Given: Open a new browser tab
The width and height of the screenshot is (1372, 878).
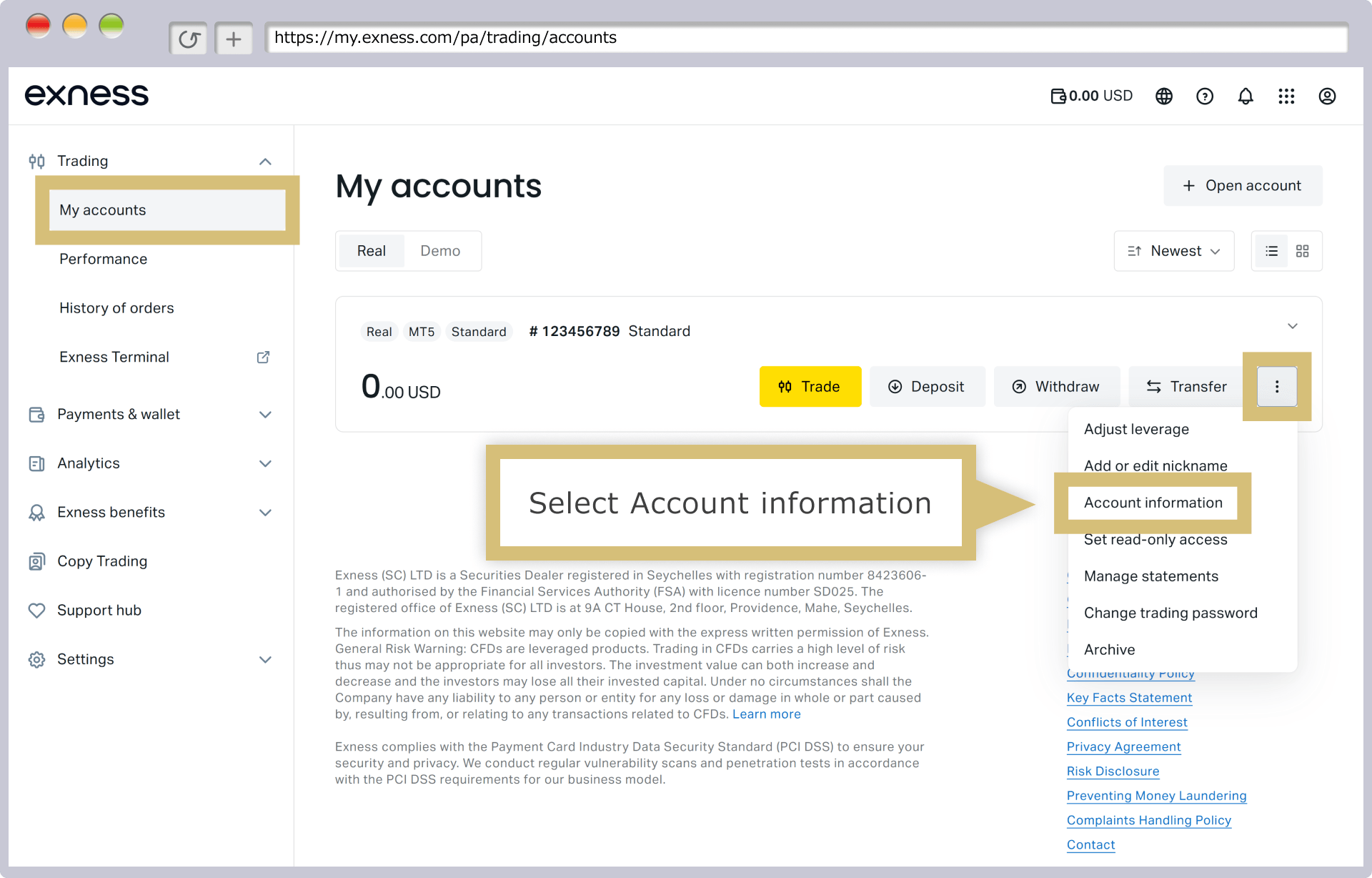Looking at the screenshot, I should tap(234, 39).
